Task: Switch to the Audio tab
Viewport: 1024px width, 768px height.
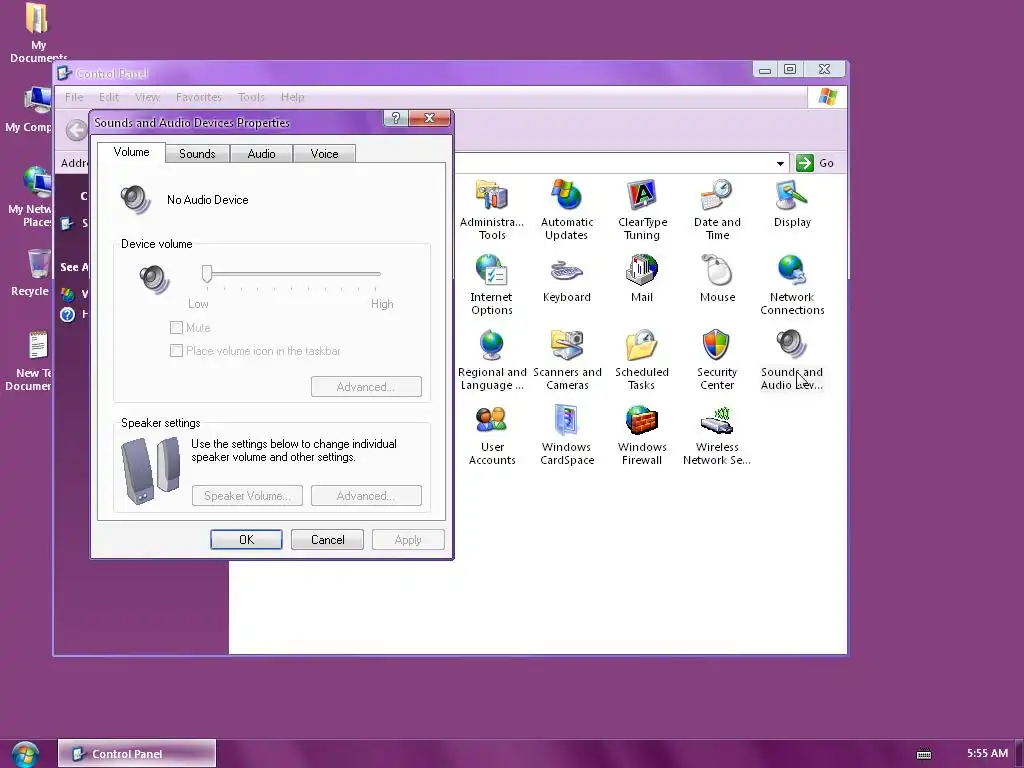Action: [x=261, y=153]
